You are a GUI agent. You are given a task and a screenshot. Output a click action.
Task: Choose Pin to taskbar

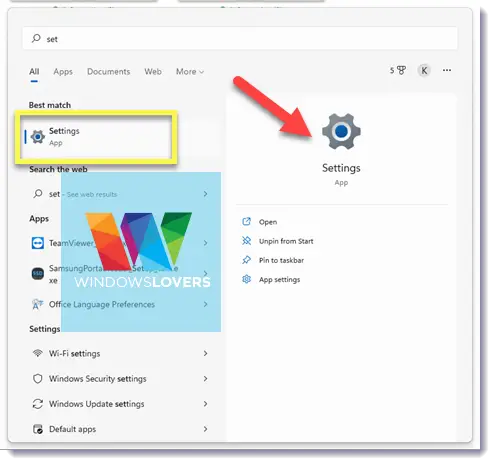coord(281,260)
